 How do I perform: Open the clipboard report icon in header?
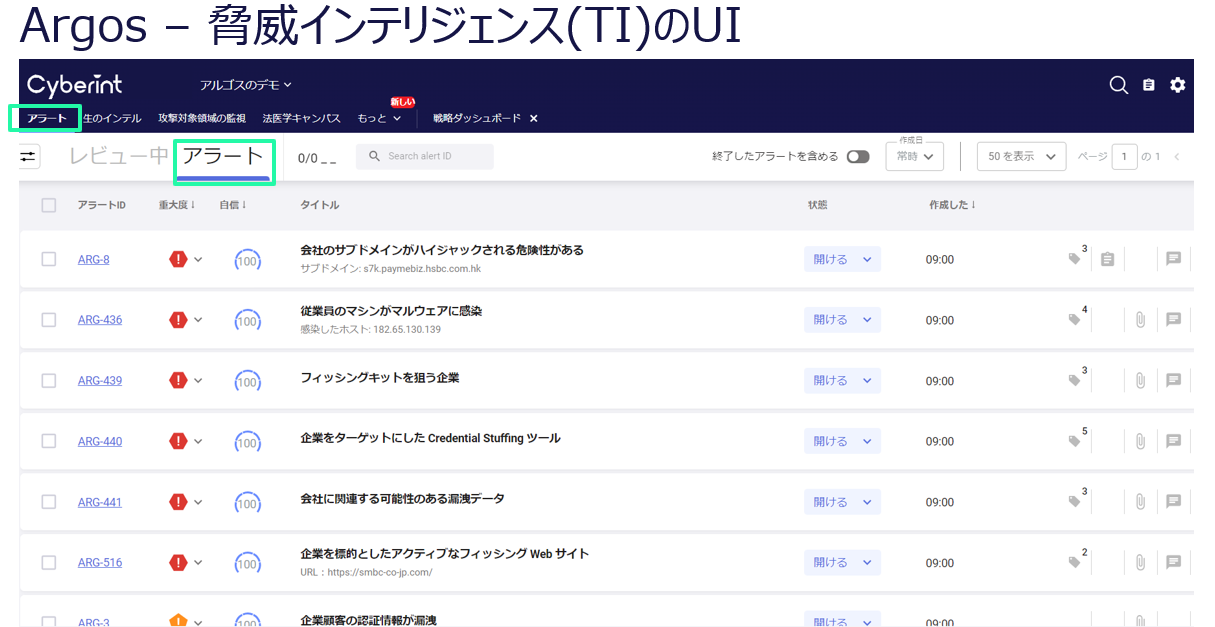tap(1149, 85)
